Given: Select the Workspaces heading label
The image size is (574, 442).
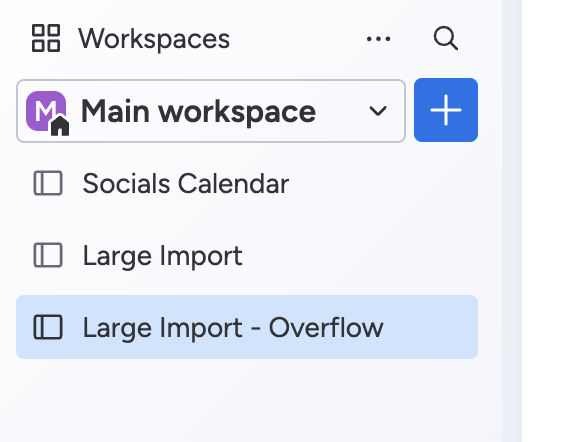Looking at the screenshot, I should coord(154,38).
